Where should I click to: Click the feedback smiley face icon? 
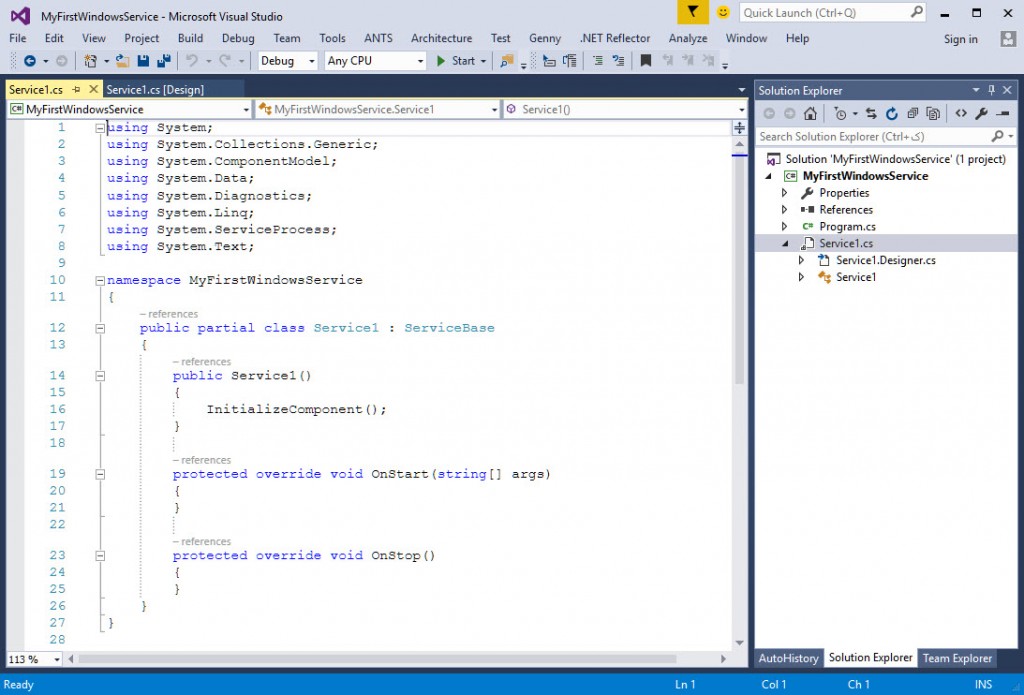(x=723, y=12)
